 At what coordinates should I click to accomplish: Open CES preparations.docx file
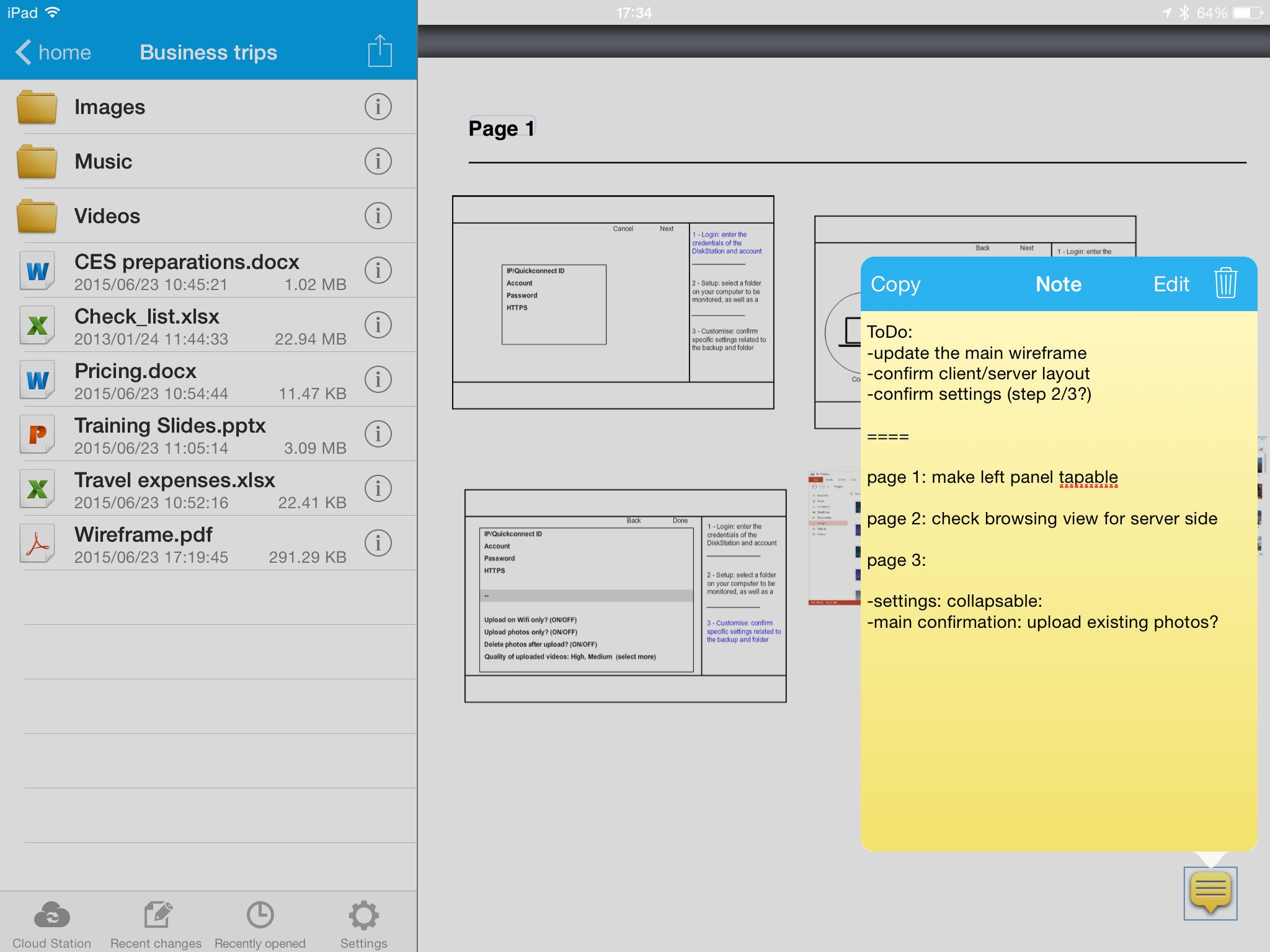point(186,270)
